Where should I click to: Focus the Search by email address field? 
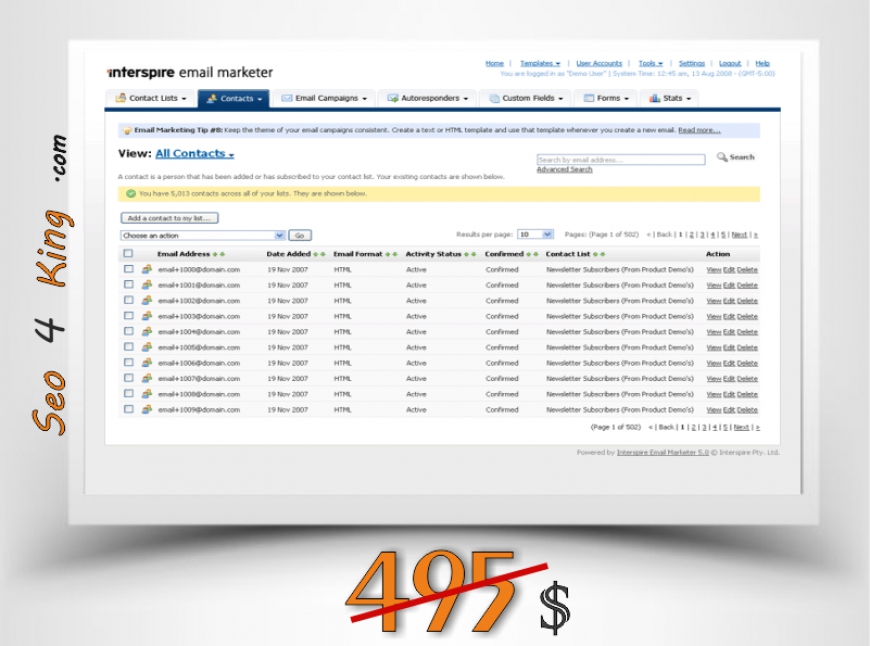621,160
